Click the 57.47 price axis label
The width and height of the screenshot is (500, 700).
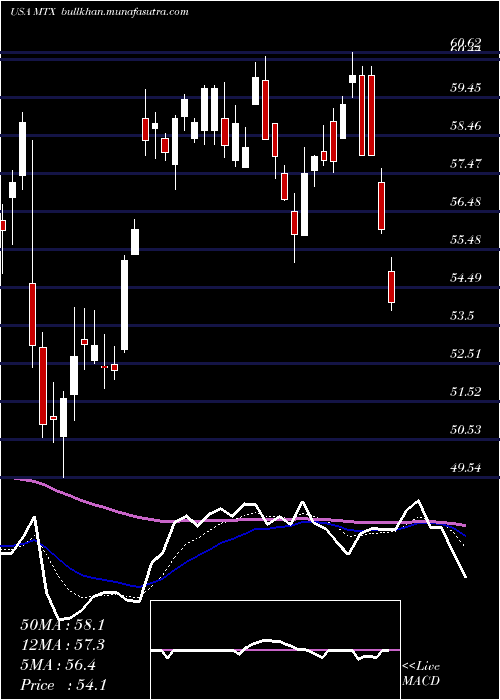tap(466, 164)
